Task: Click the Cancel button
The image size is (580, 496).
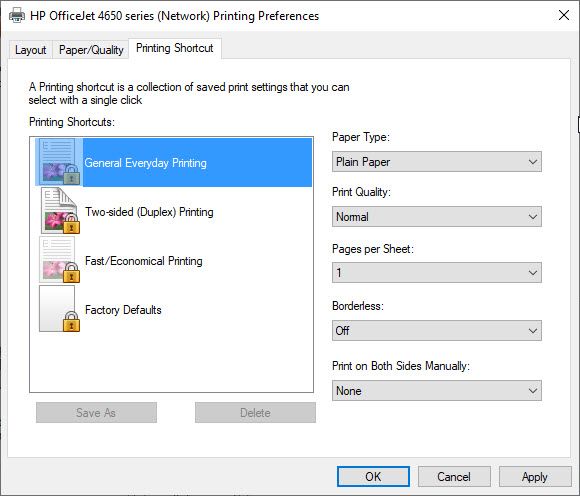Action: (x=454, y=476)
